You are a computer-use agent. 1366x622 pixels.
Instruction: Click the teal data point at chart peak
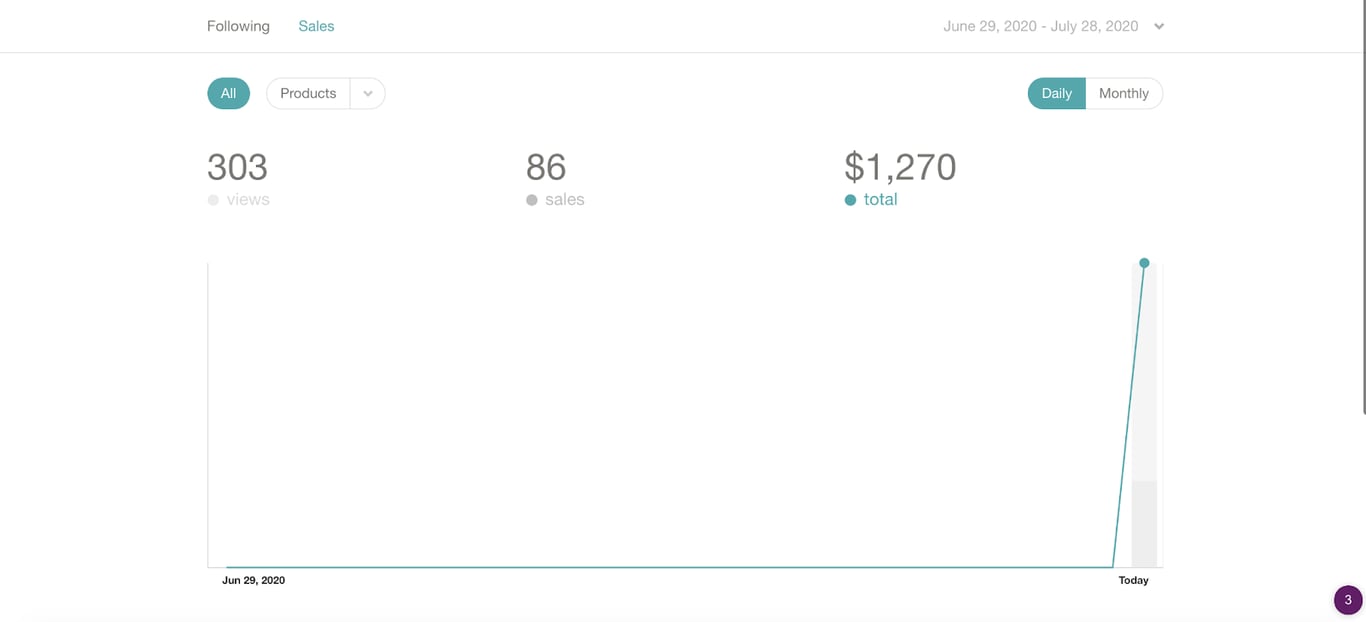point(1144,263)
